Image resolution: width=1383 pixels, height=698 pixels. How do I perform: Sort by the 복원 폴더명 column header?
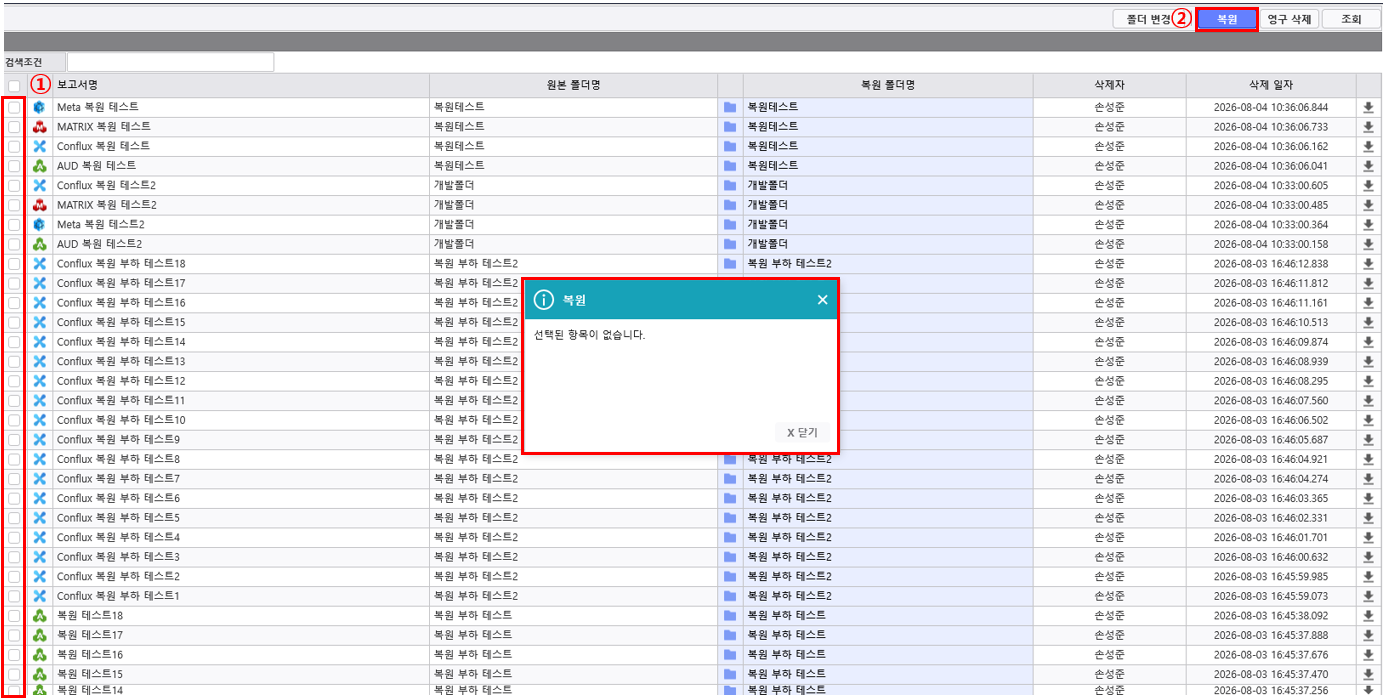click(888, 85)
